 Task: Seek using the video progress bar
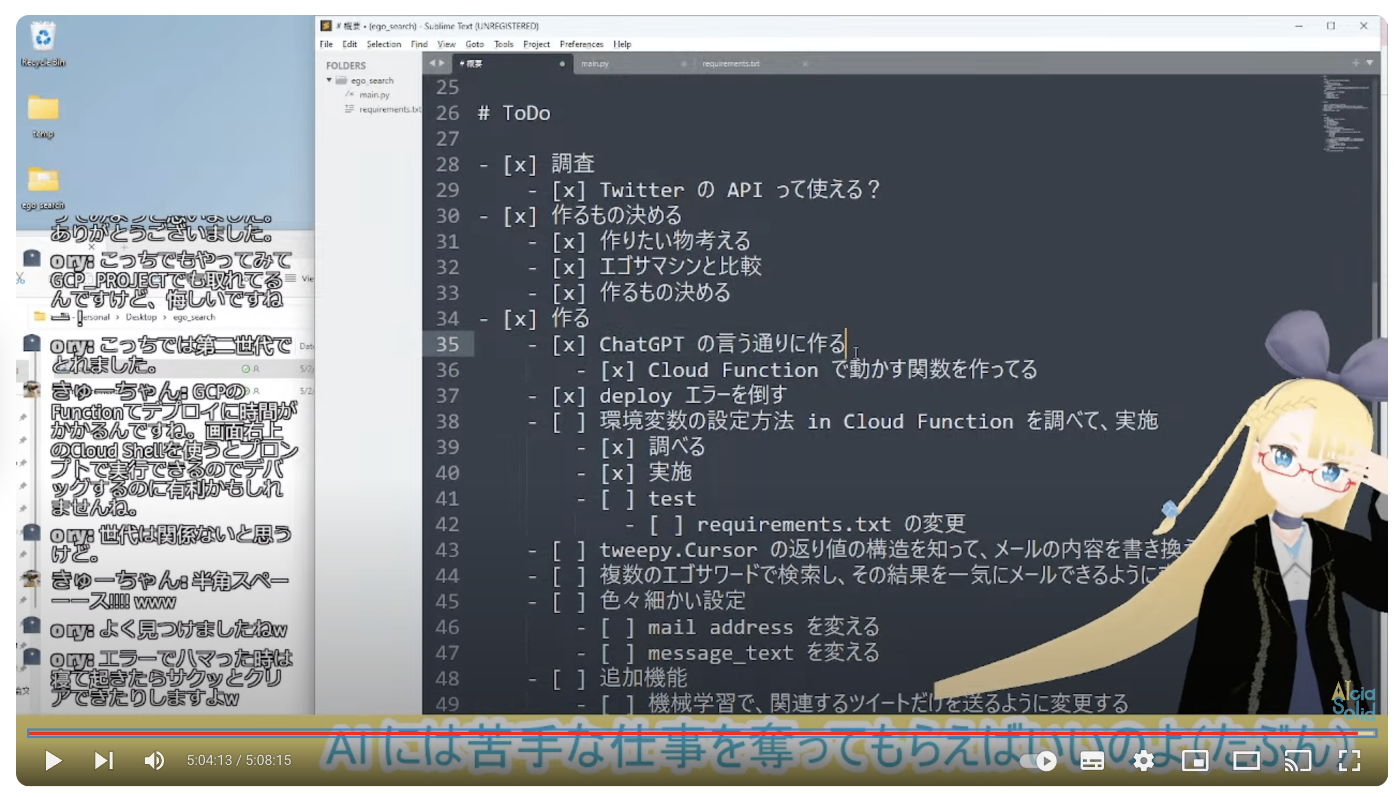(x=700, y=732)
